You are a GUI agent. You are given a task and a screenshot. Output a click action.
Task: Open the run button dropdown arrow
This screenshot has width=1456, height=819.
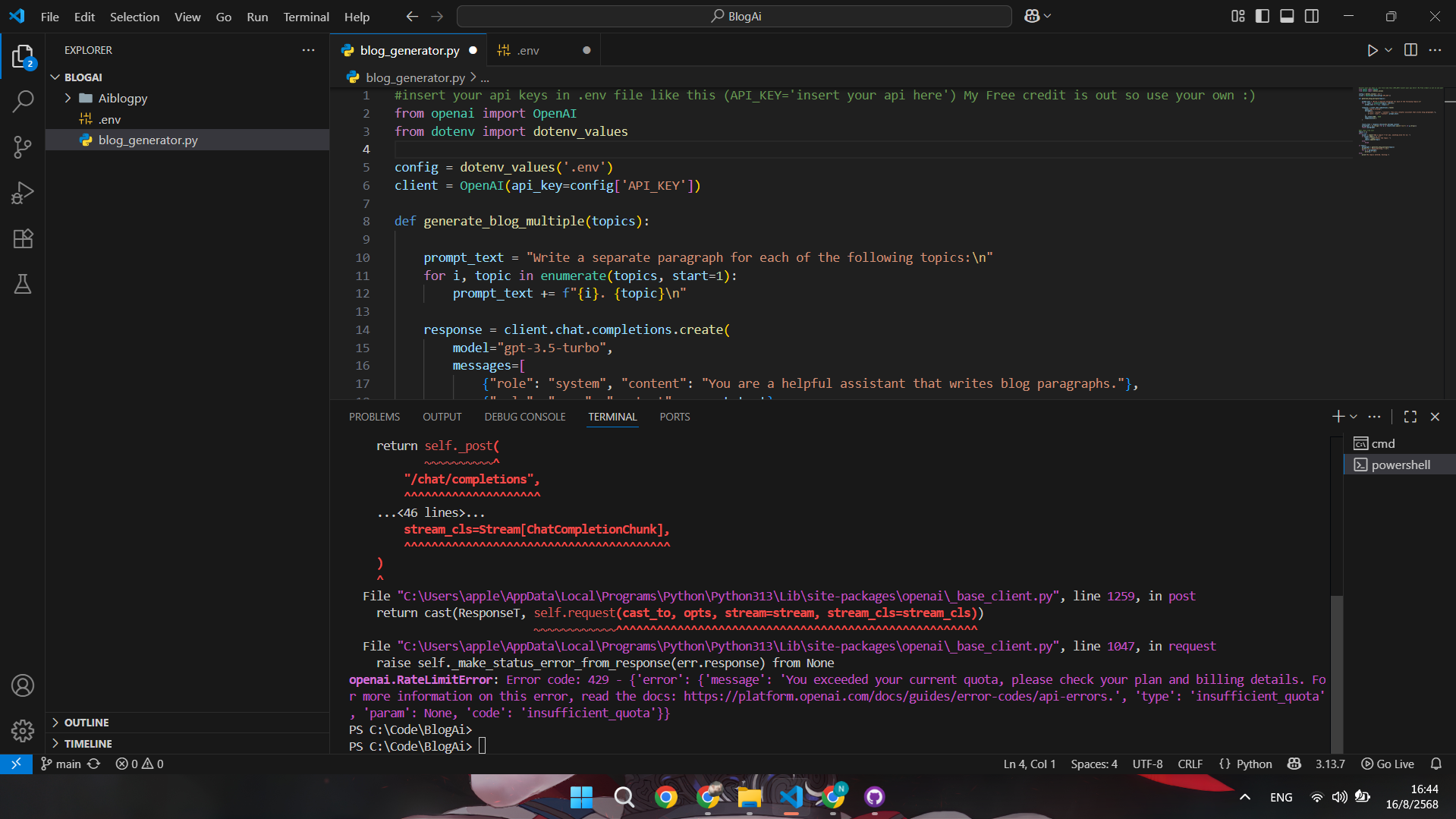(1388, 50)
